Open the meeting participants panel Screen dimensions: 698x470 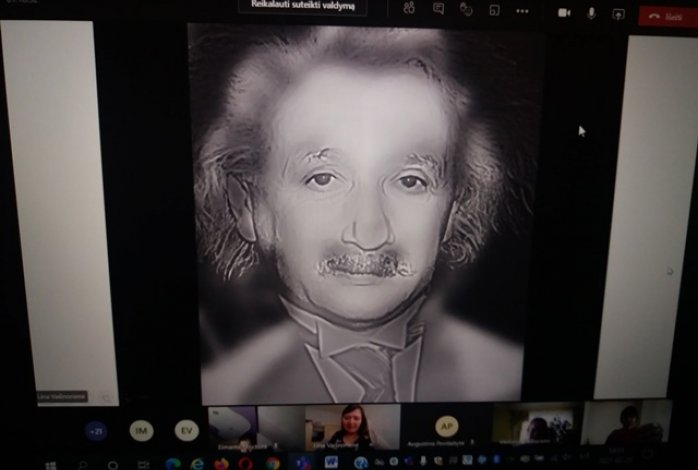click(x=409, y=9)
